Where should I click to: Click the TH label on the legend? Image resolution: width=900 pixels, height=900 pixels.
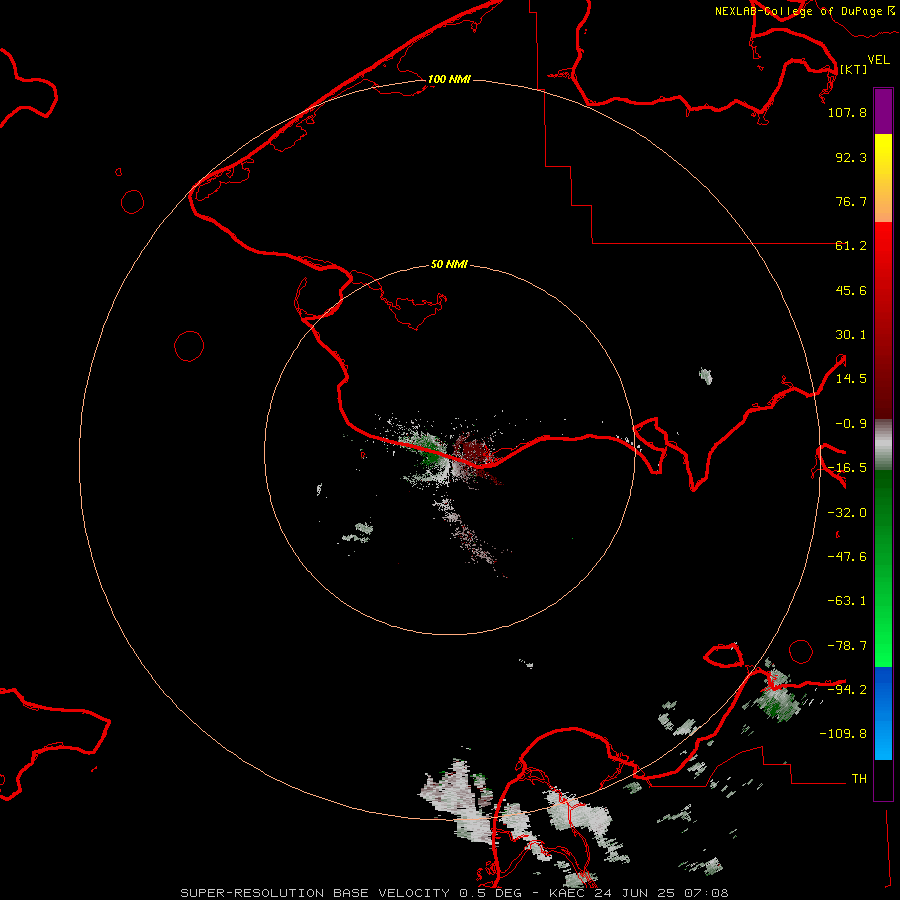[x=859, y=779]
